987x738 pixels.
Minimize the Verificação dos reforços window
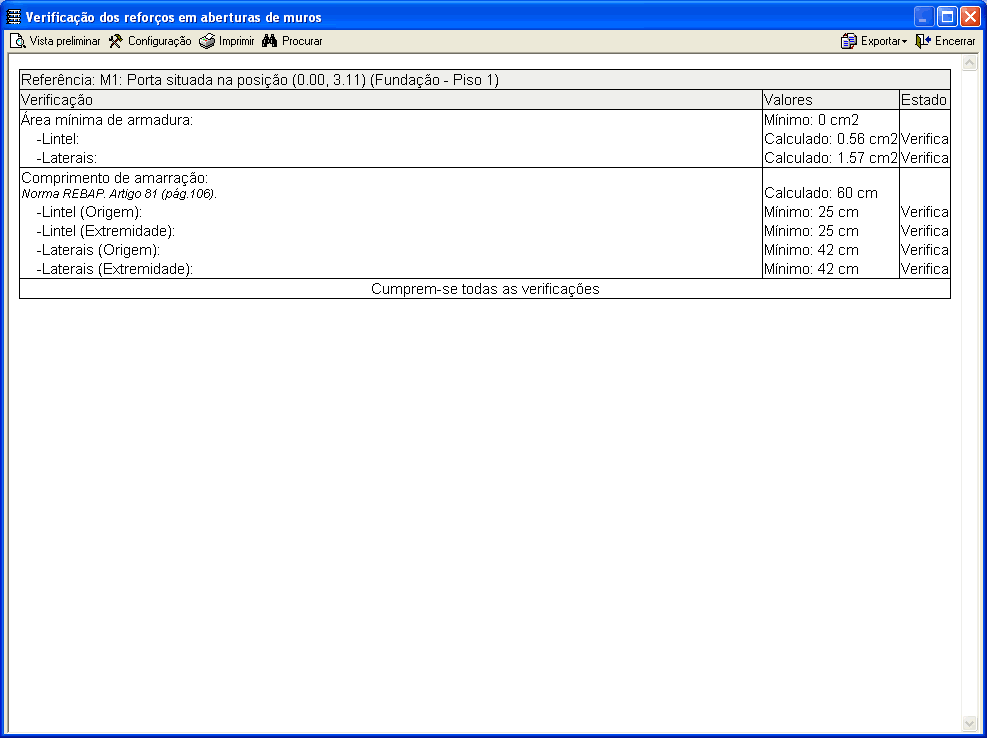point(923,16)
